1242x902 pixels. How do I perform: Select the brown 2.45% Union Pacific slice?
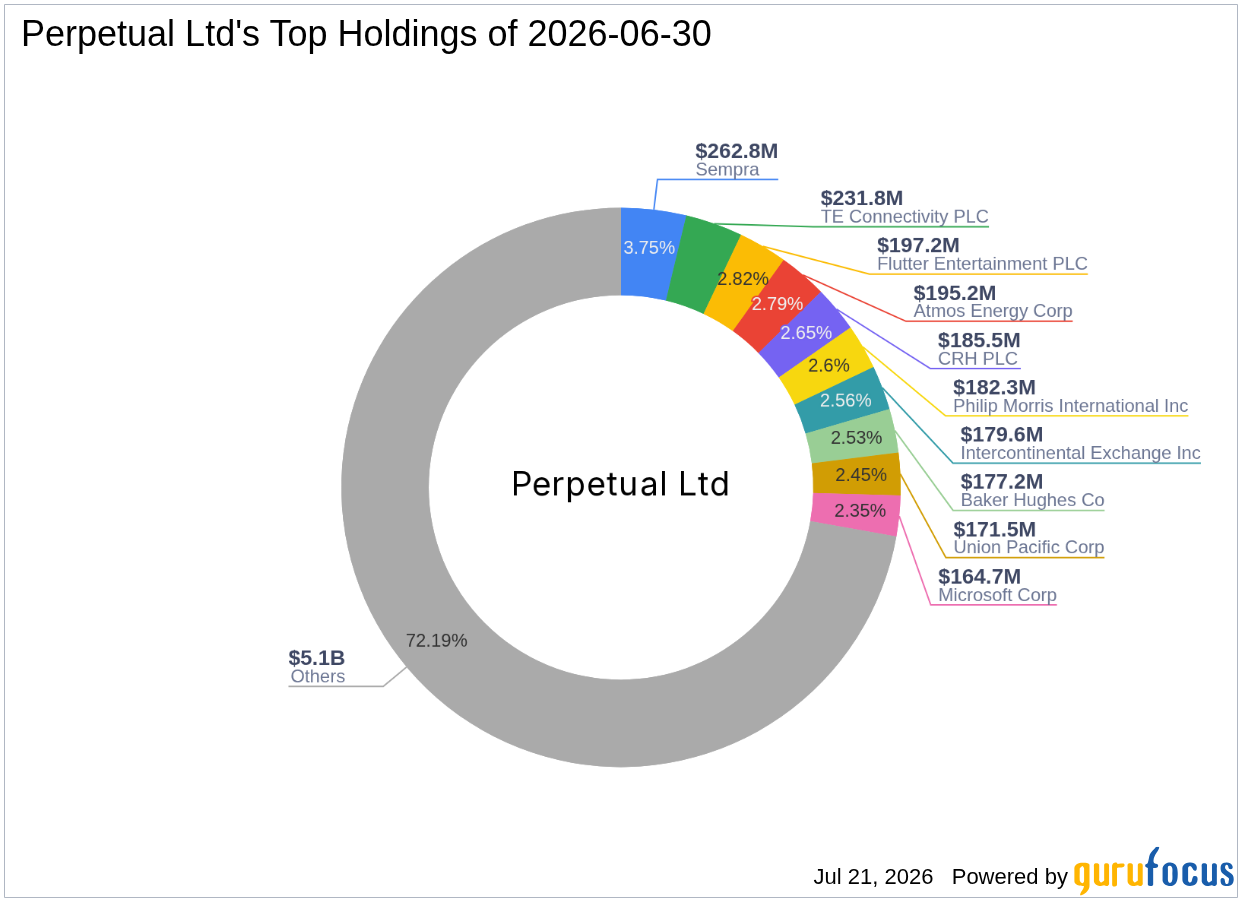857,473
